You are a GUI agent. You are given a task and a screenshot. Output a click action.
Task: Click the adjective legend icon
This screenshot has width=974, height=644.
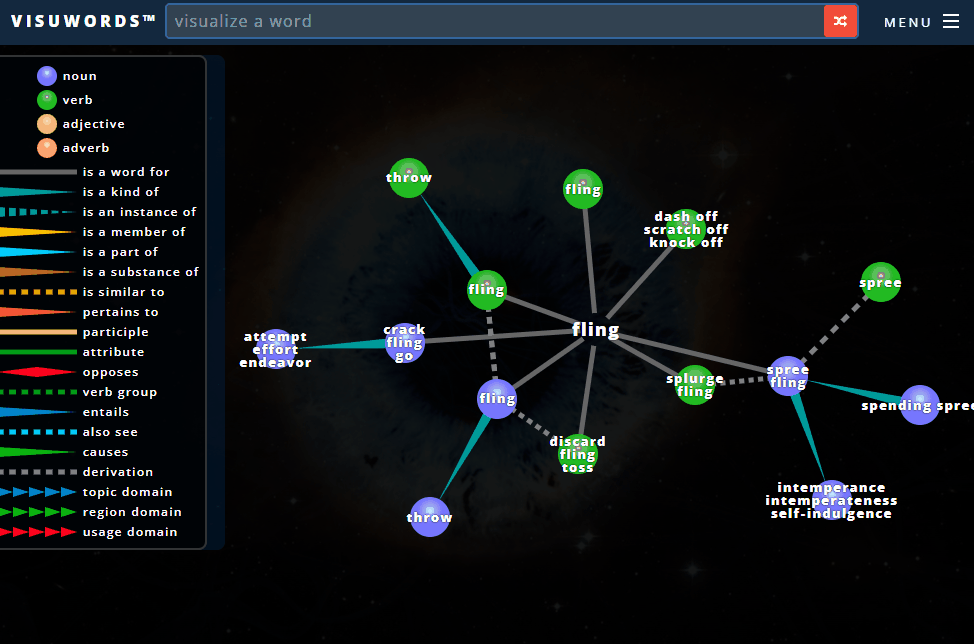46,123
